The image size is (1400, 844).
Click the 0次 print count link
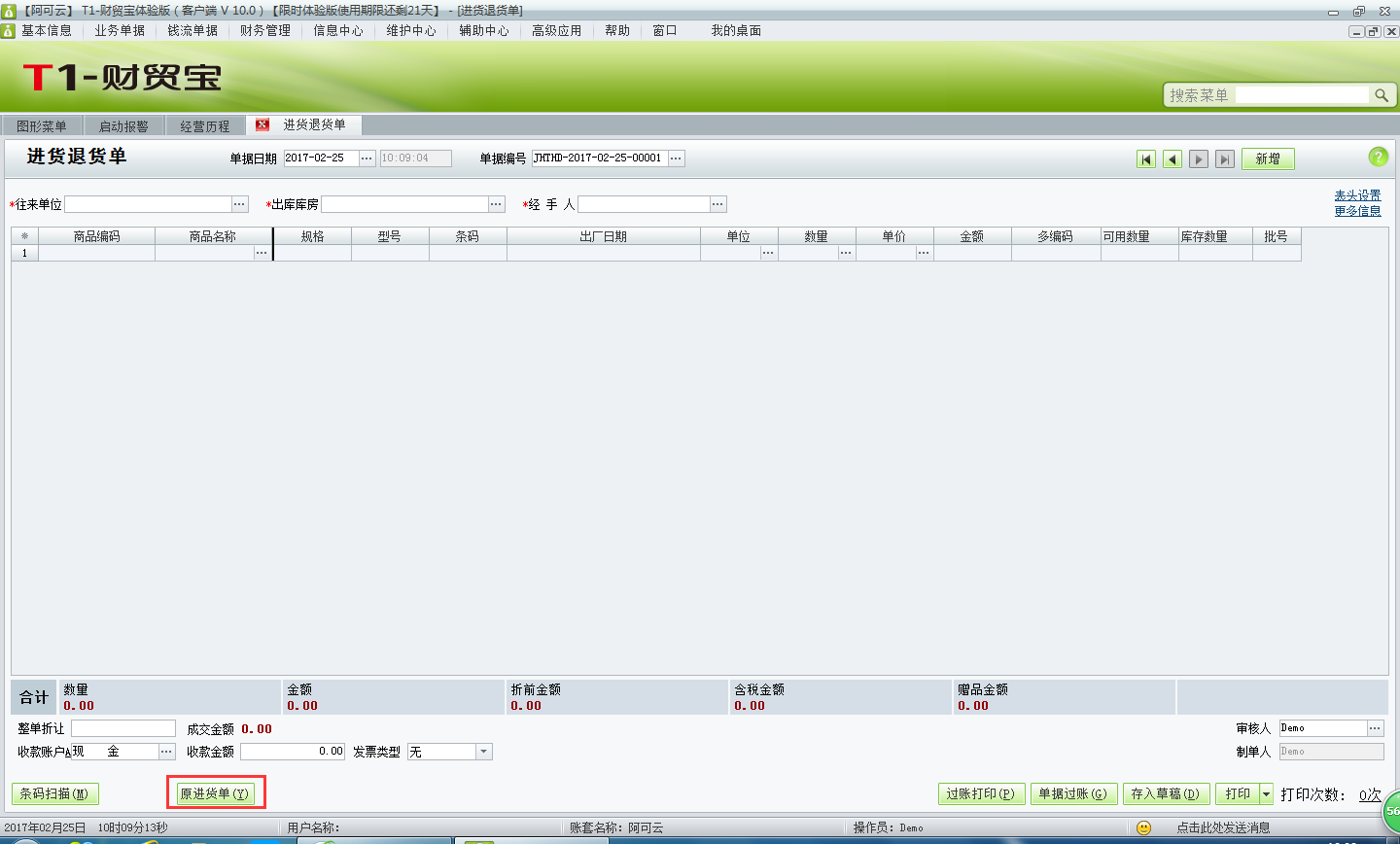(1370, 794)
